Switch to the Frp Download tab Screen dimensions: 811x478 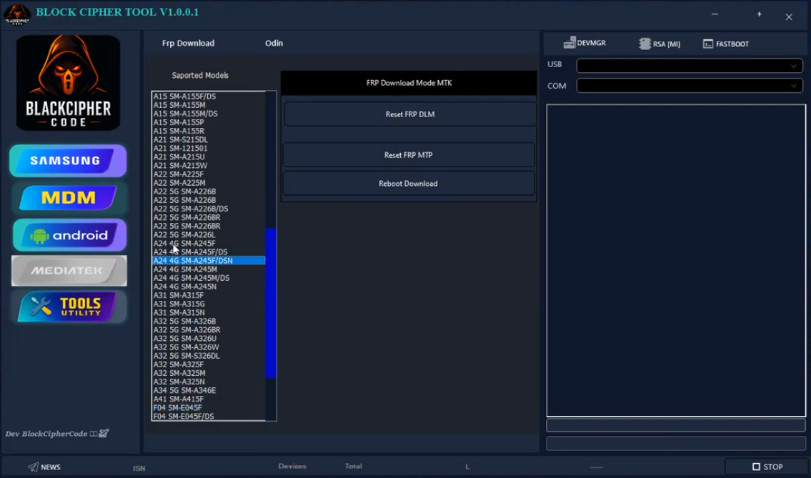[x=188, y=44]
